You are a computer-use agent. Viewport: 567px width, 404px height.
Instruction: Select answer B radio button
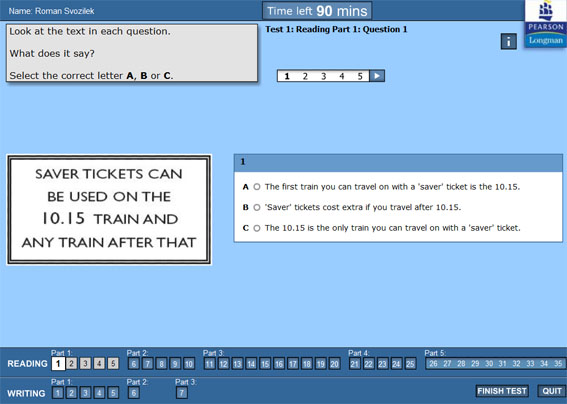click(257, 208)
